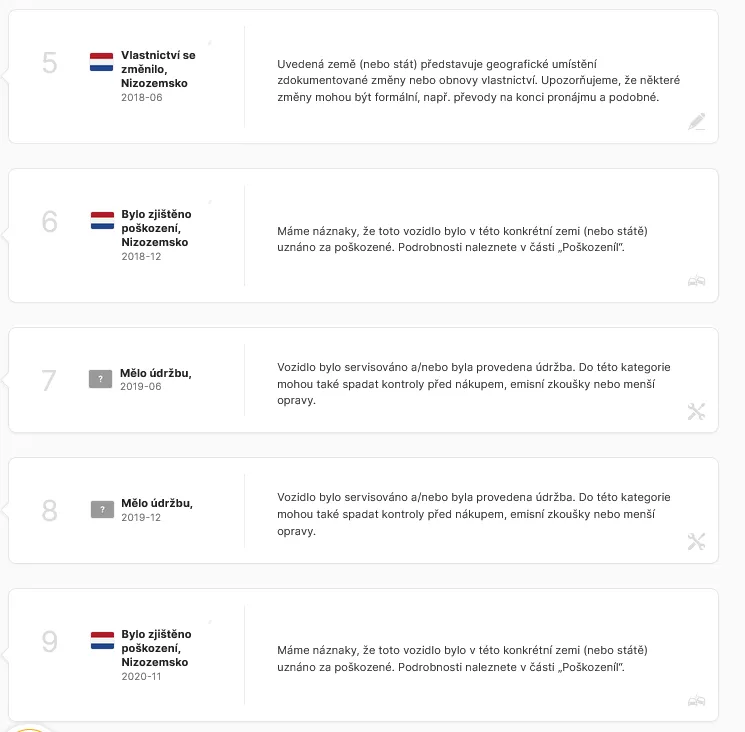Viewport: 745px width, 732px height.
Task: Click the wrench tools icon in entry 8
Action: (697, 542)
